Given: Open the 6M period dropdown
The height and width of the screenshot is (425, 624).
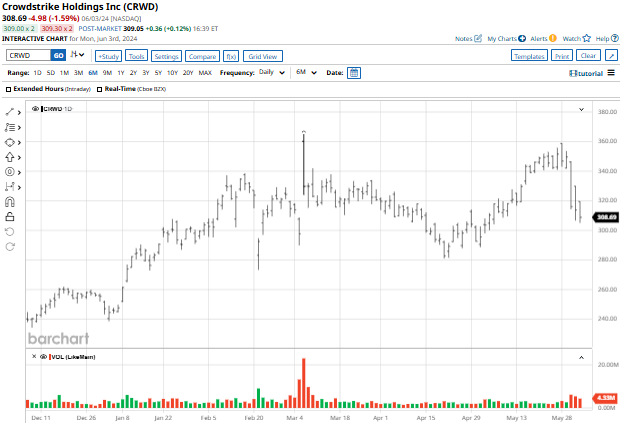Looking at the screenshot, I should 306,72.
